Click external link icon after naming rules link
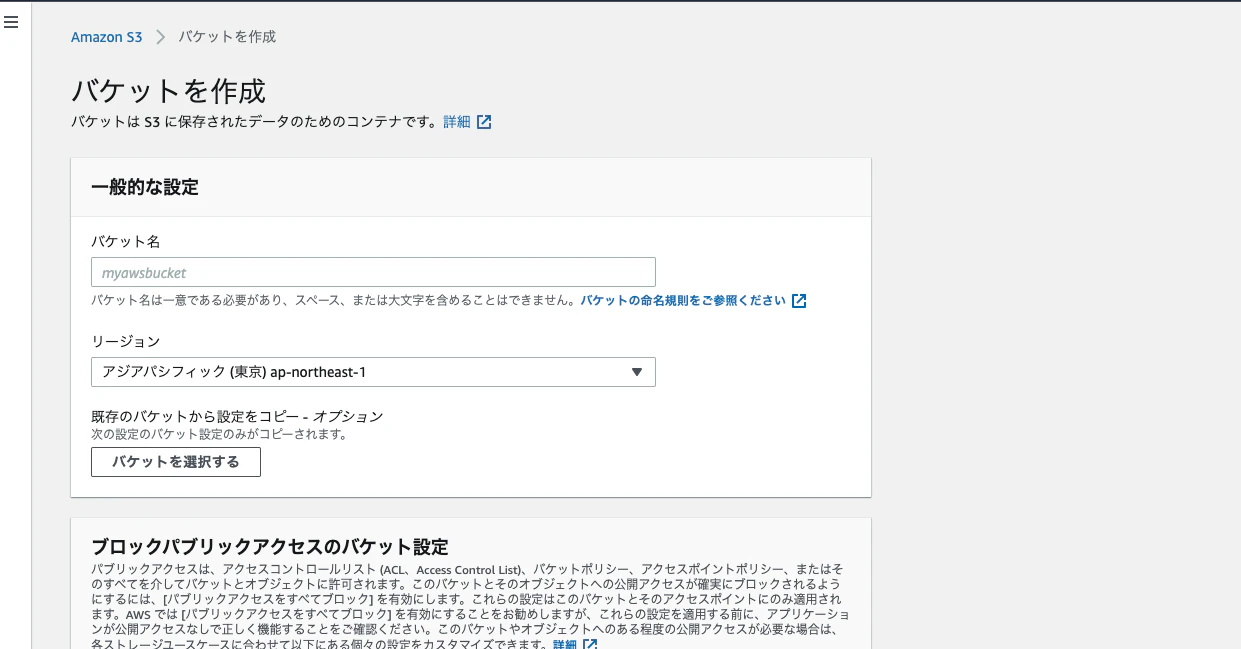Screen dimensions: 1241x649 pos(799,300)
